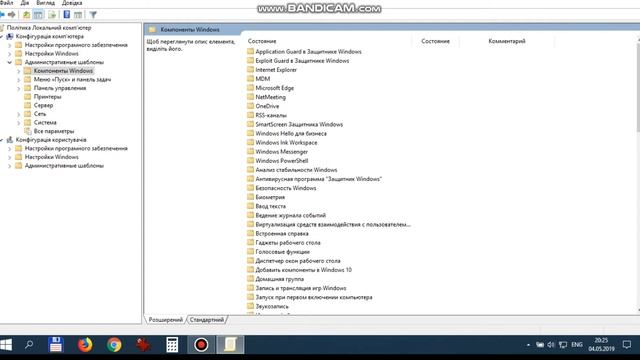This screenshot has height=360, width=640.
Task: Expand Компоненты Windows tree node
Action: pyautogui.click(x=18, y=71)
